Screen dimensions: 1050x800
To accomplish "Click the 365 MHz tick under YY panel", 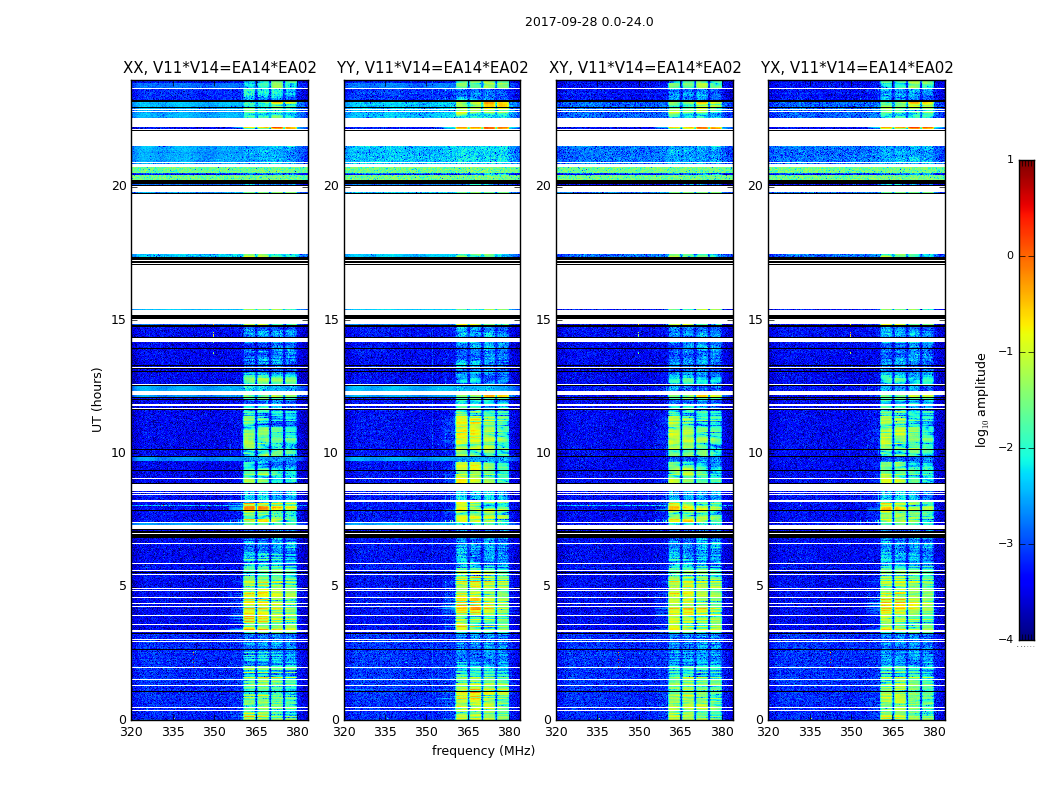I will point(468,732).
